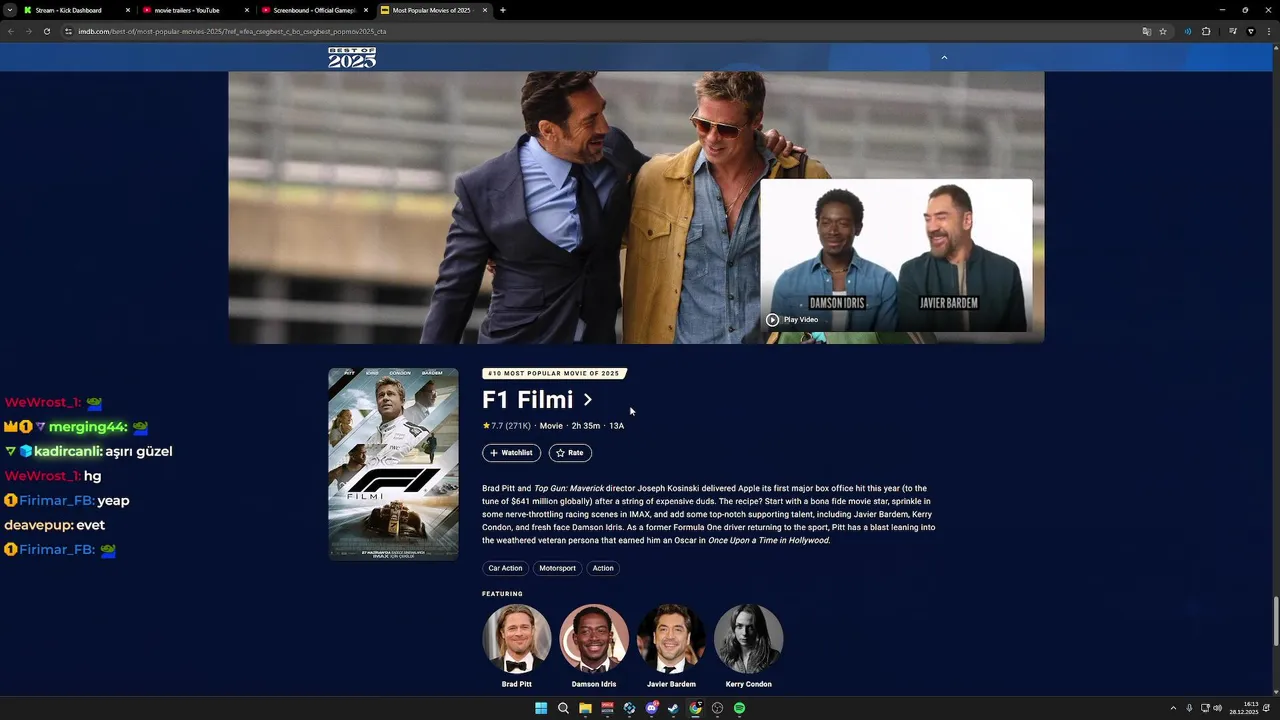The height and width of the screenshot is (720, 1280).
Task: Go back to the previous page
Action: (11, 31)
